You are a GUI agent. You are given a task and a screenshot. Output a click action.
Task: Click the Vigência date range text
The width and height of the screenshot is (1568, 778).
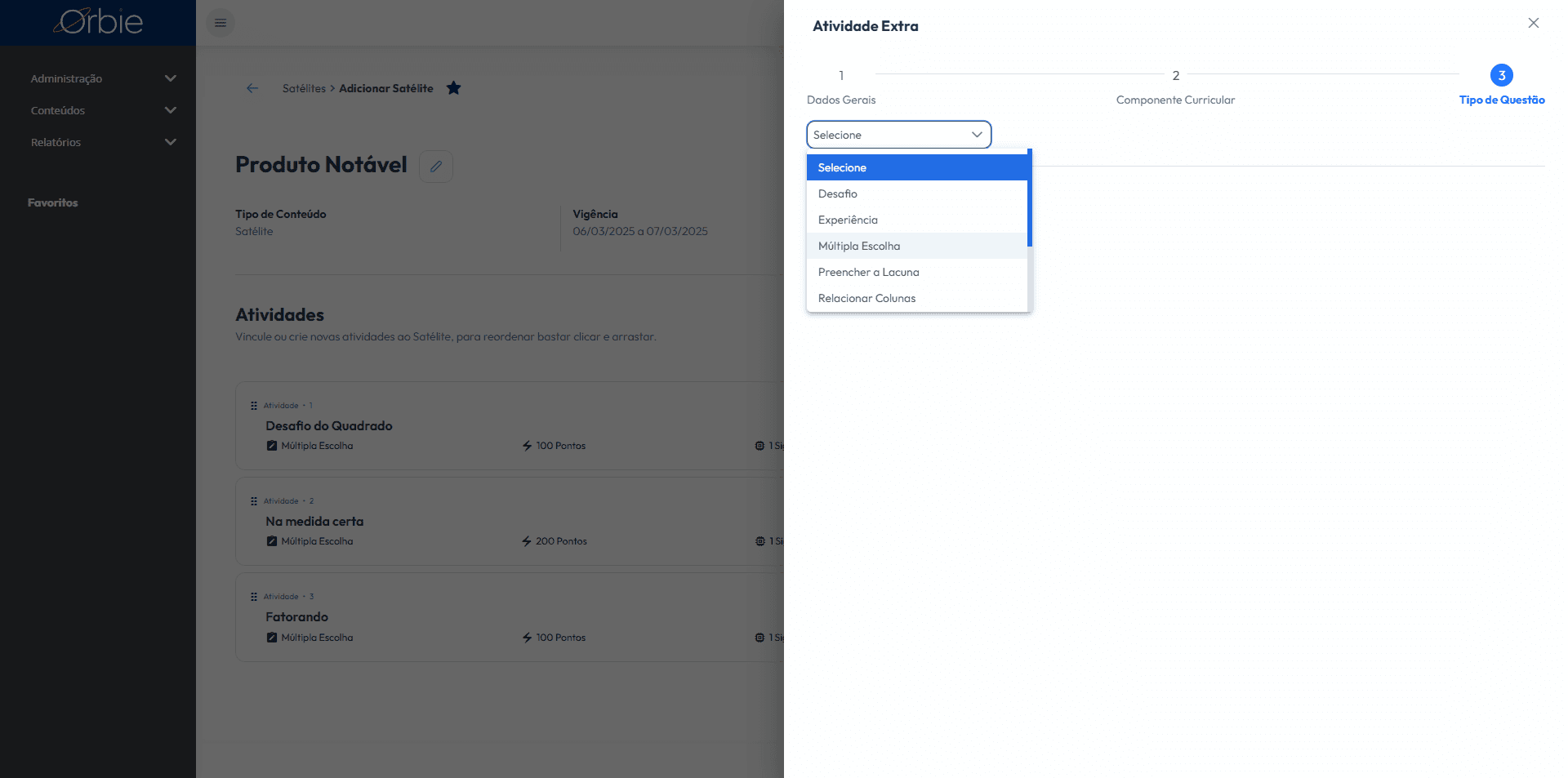[640, 231]
